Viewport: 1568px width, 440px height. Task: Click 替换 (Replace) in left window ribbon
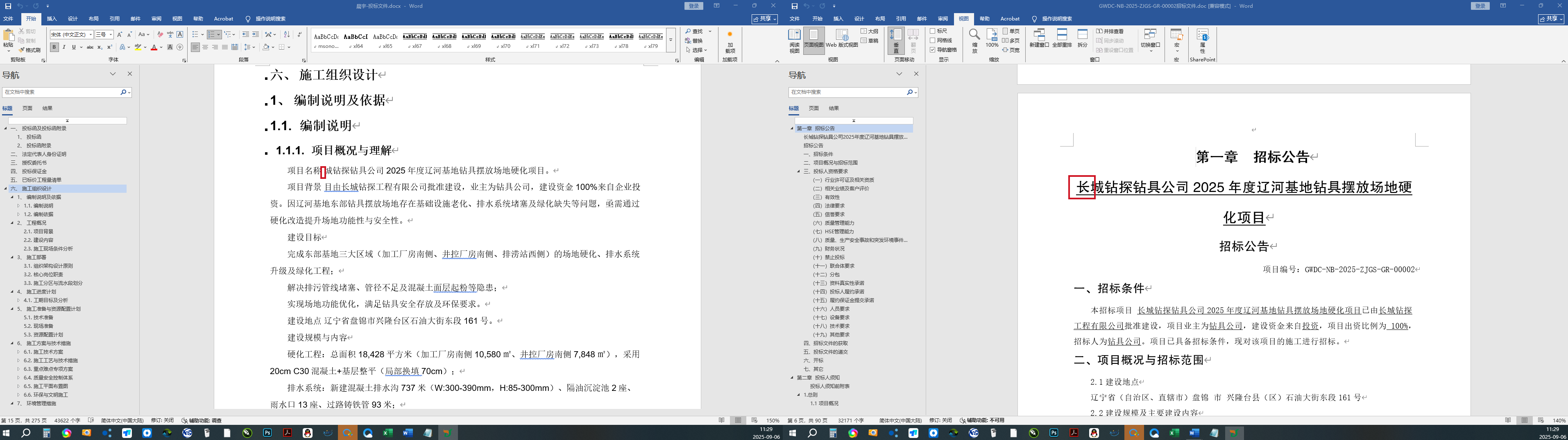click(x=694, y=41)
